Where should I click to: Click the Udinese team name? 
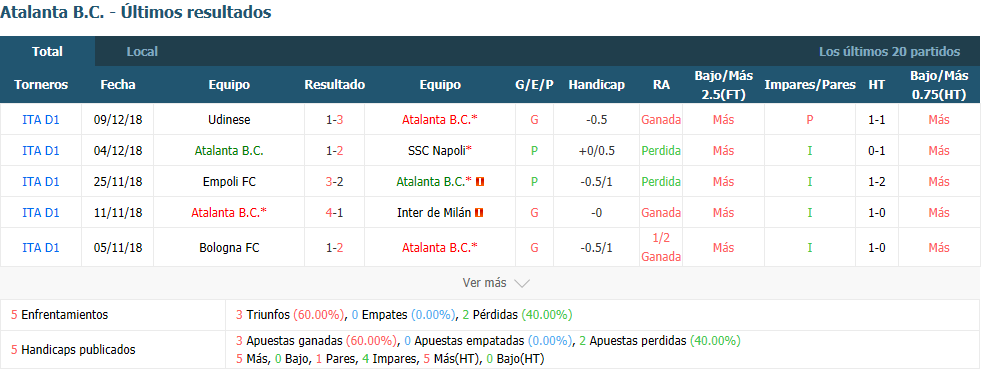click(x=229, y=120)
